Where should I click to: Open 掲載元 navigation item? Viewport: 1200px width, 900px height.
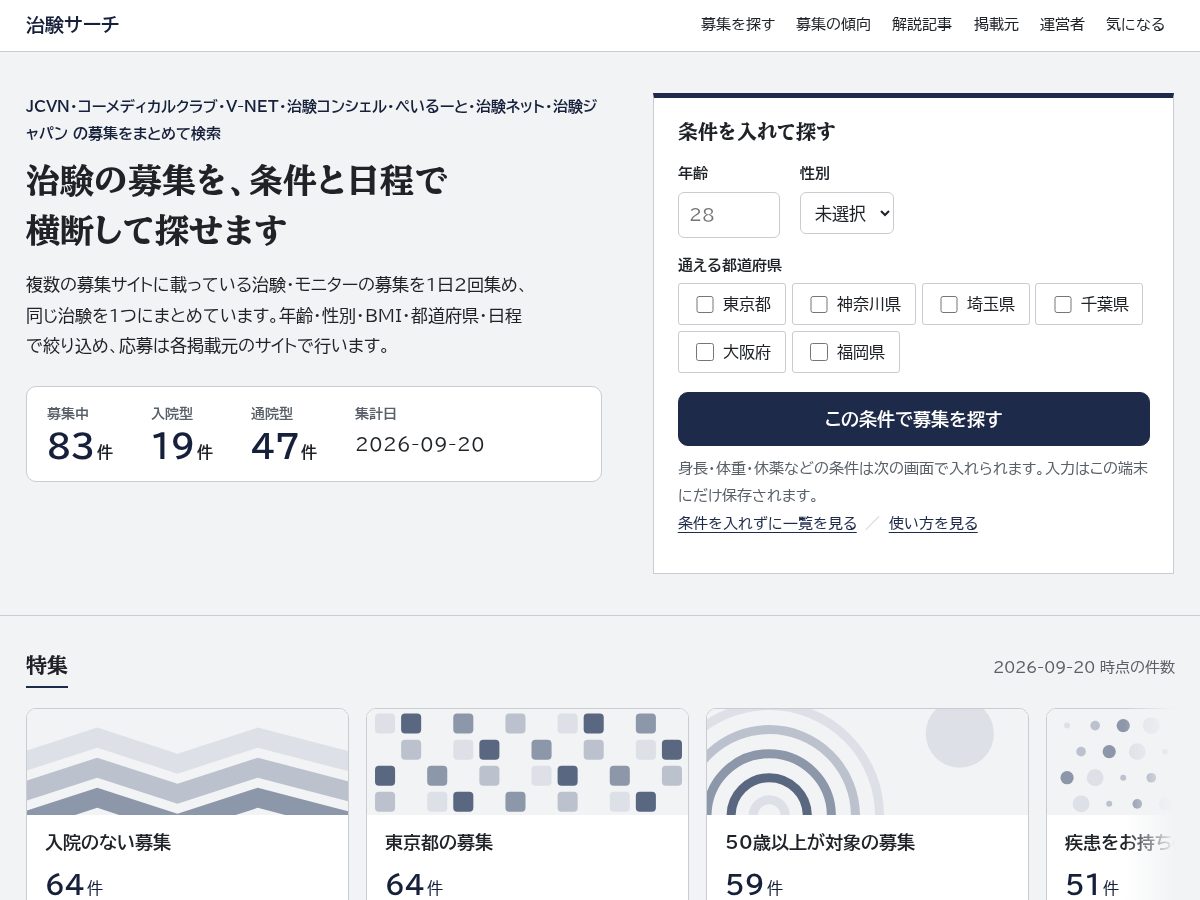pyautogui.click(x=996, y=25)
